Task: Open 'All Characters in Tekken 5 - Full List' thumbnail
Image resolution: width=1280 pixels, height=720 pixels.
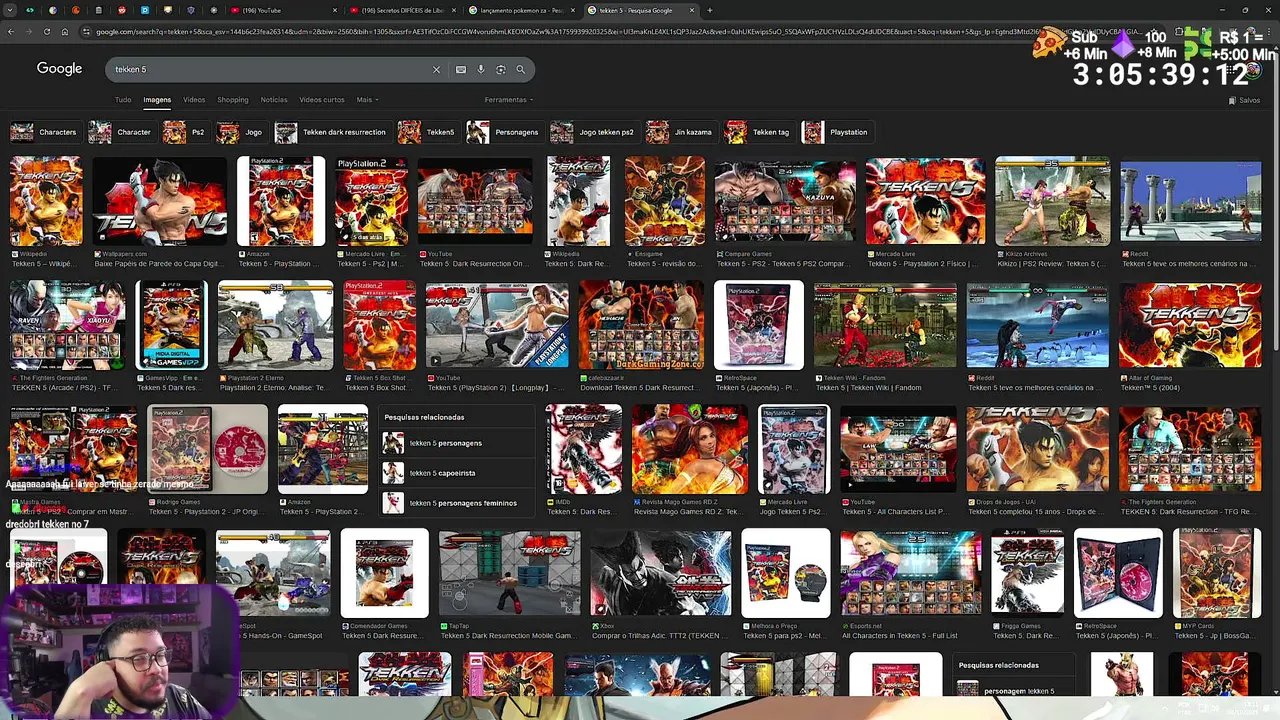Action: click(x=911, y=574)
